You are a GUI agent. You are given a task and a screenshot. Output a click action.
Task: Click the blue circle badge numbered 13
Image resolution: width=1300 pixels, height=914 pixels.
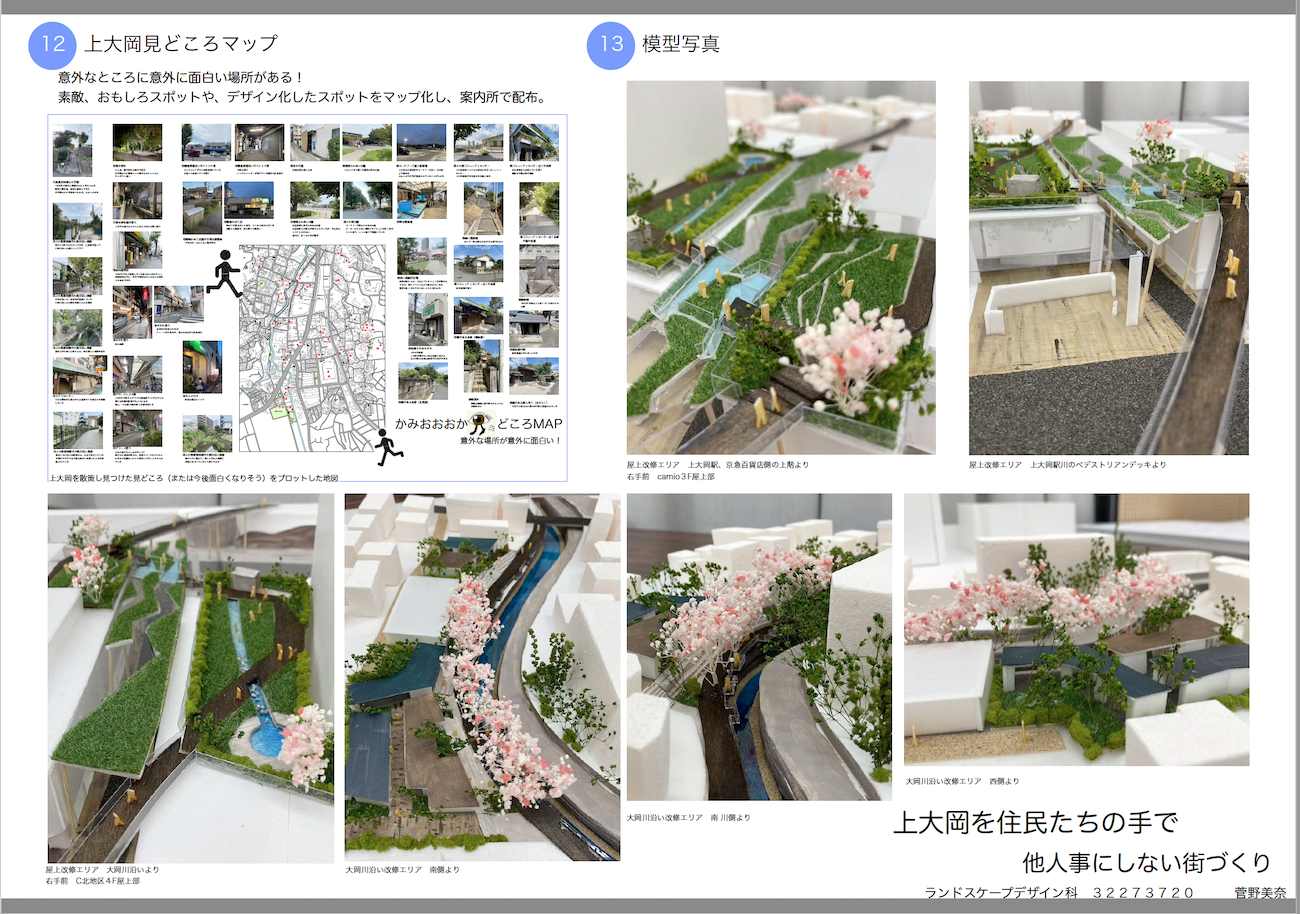[x=610, y=45]
